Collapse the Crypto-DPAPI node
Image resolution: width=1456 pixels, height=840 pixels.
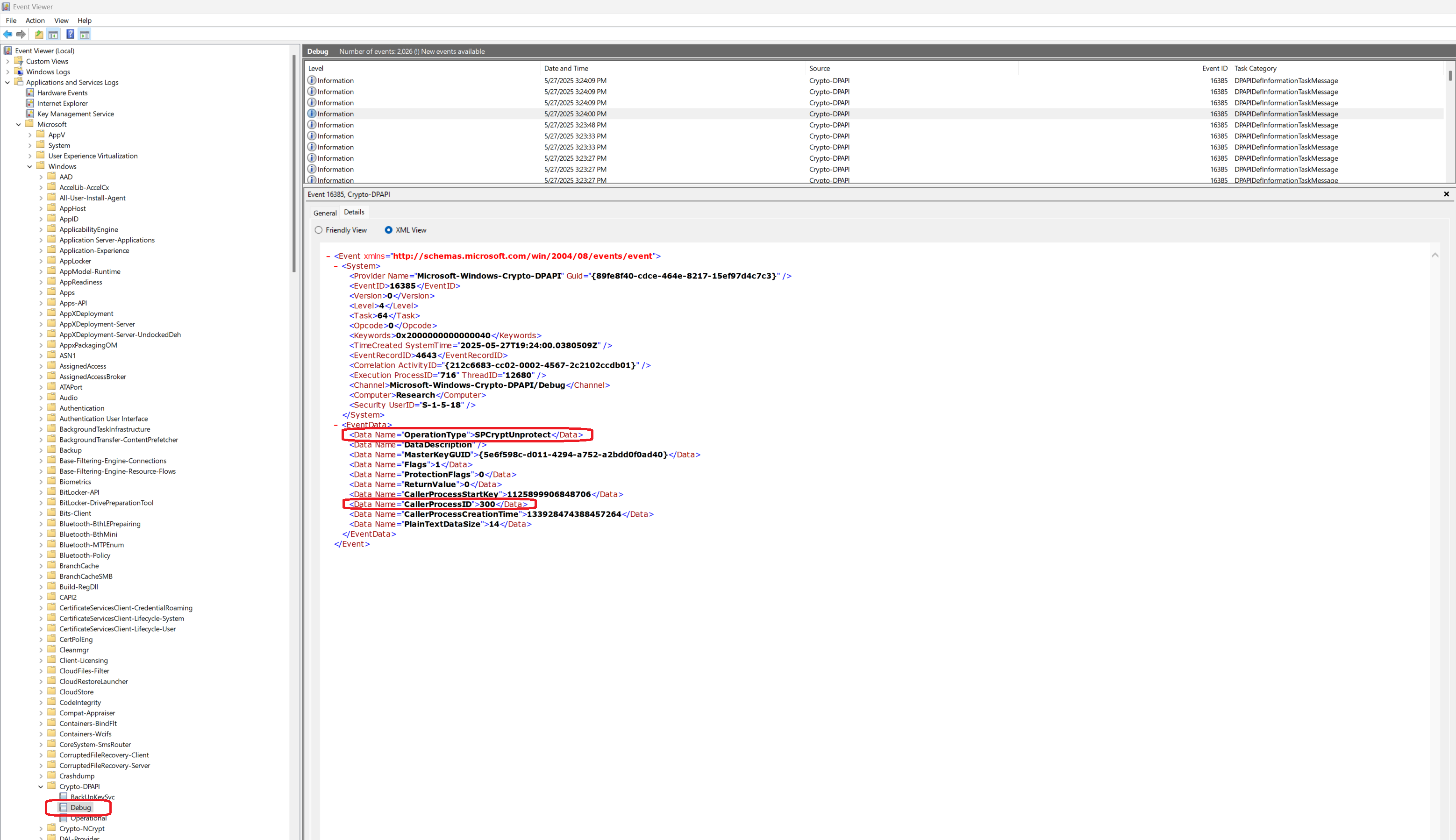click(41, 786)
